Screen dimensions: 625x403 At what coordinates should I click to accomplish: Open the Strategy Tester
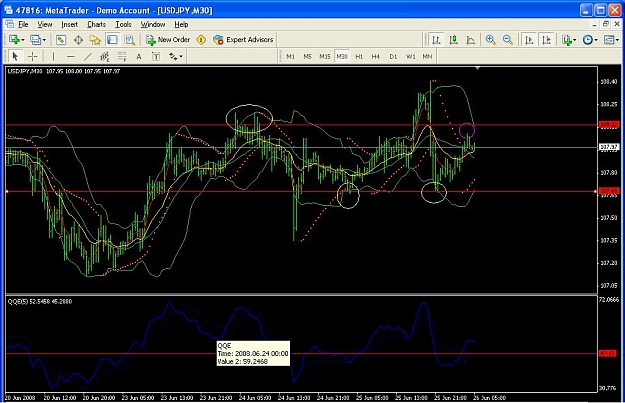point(130,40)
